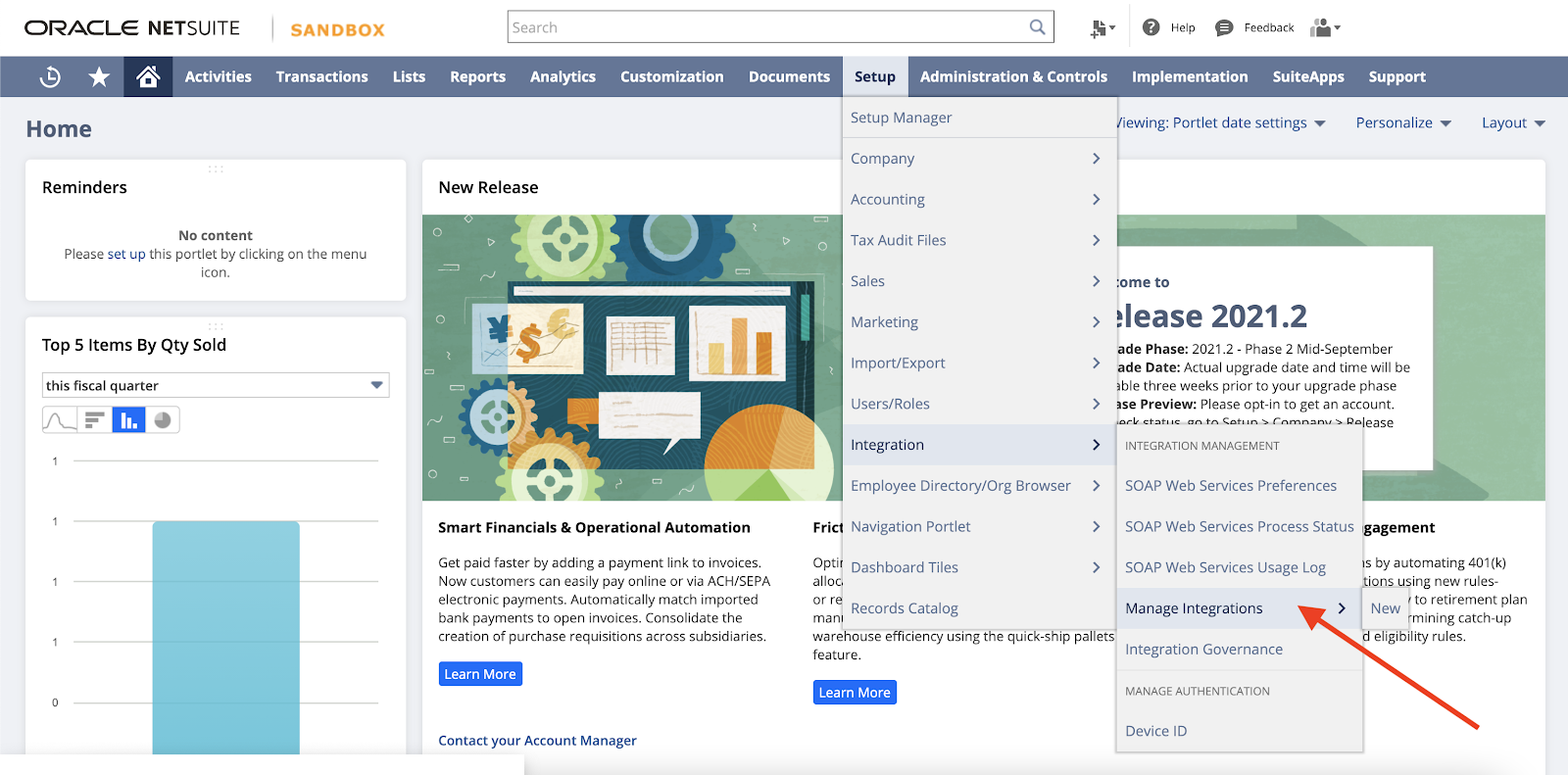Open the Shortcuts star icon
1568x775 pixels.
[99, 76]
